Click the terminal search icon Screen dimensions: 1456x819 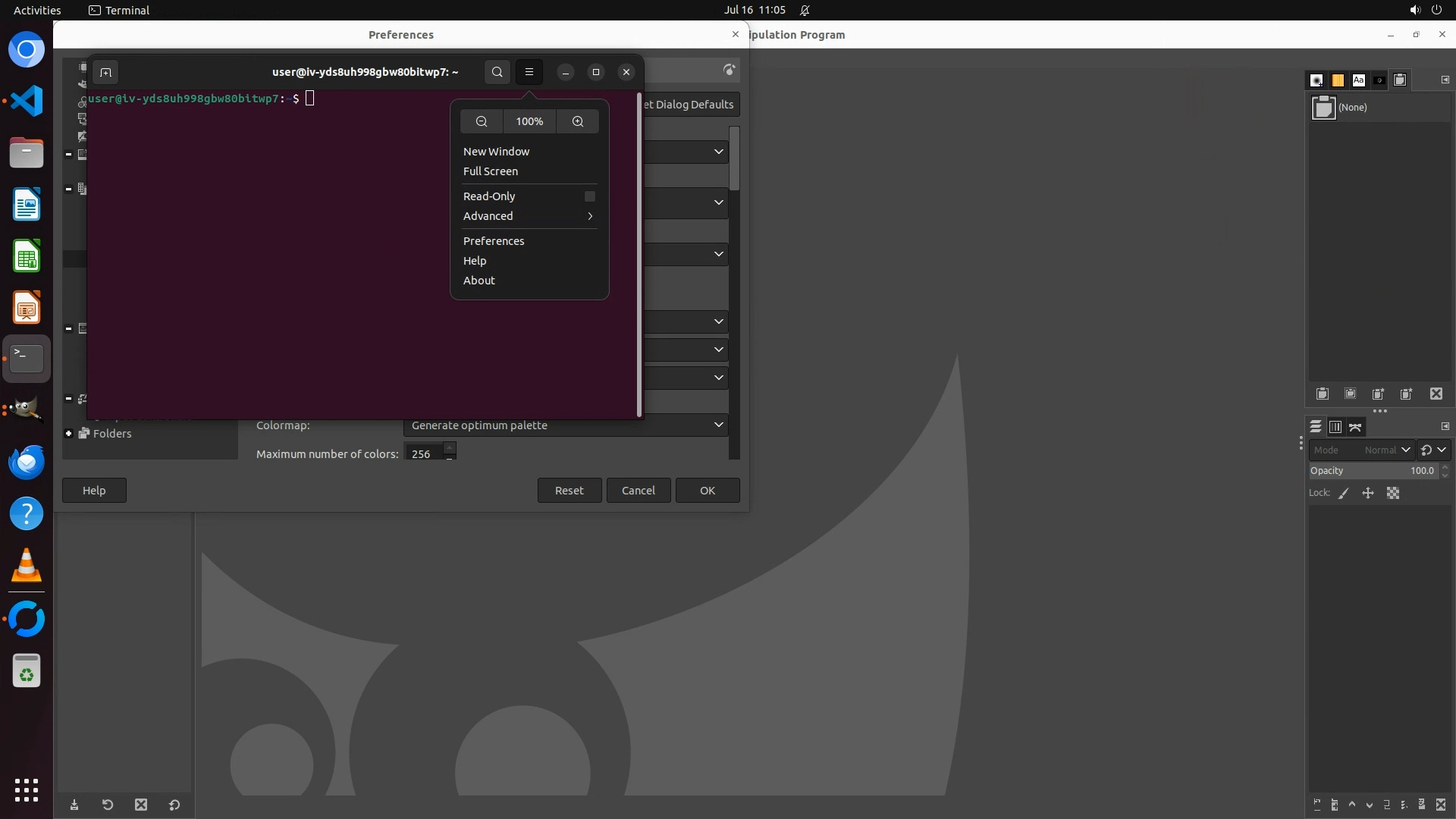tap(497, 72)
